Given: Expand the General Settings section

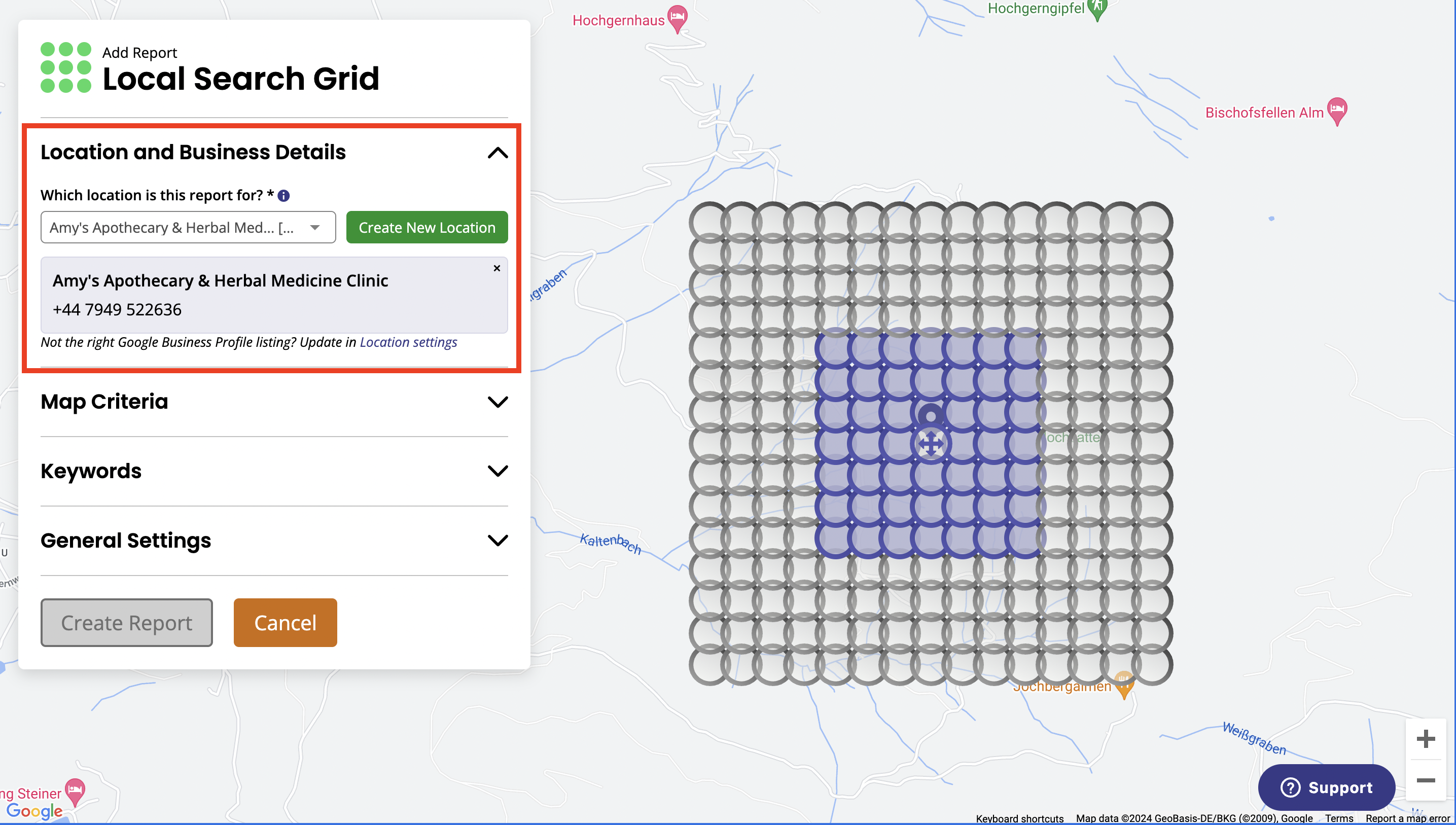Looking at the screenshot, I should click(x=498, y=541).
